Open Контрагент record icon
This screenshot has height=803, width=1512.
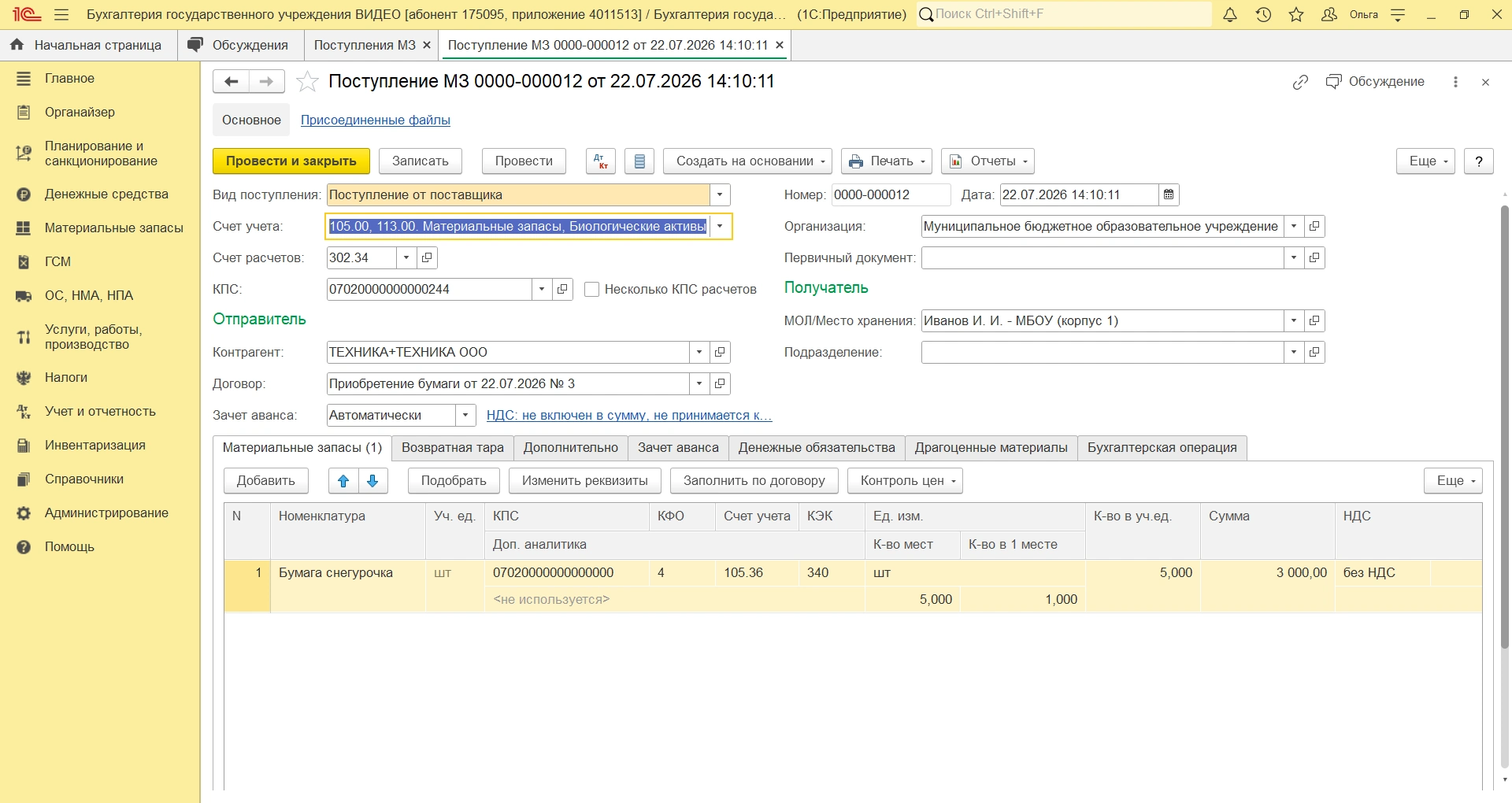[720, 352]
